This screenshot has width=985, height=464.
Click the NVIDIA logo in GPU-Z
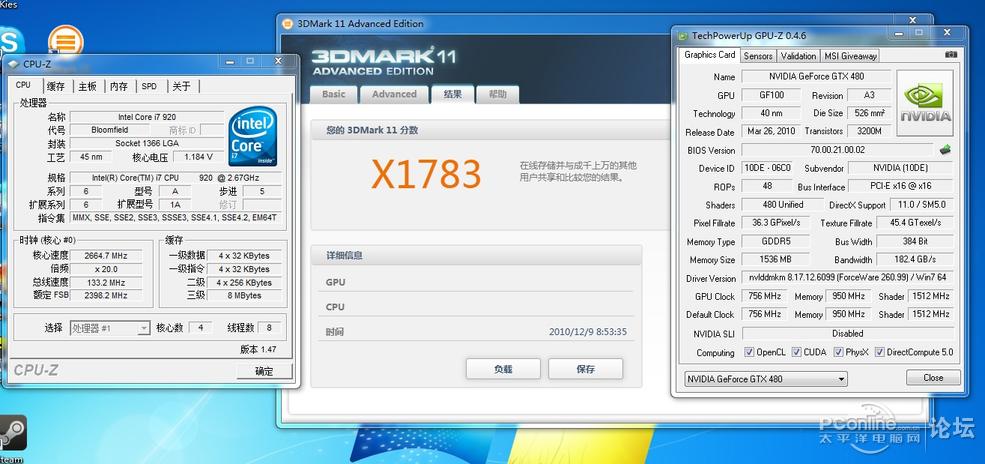[925, 104]
